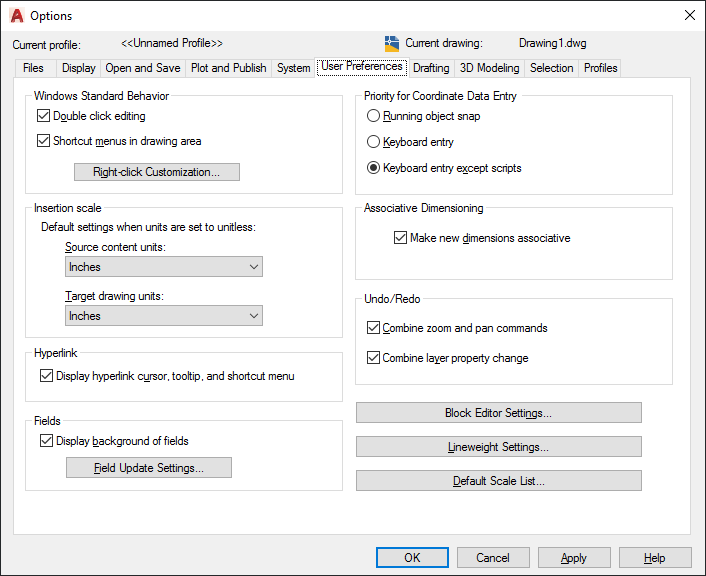This screenshot has height=576, width=706.
Task: Click Apply to save preferences
Action: click(x=574, y=558)
